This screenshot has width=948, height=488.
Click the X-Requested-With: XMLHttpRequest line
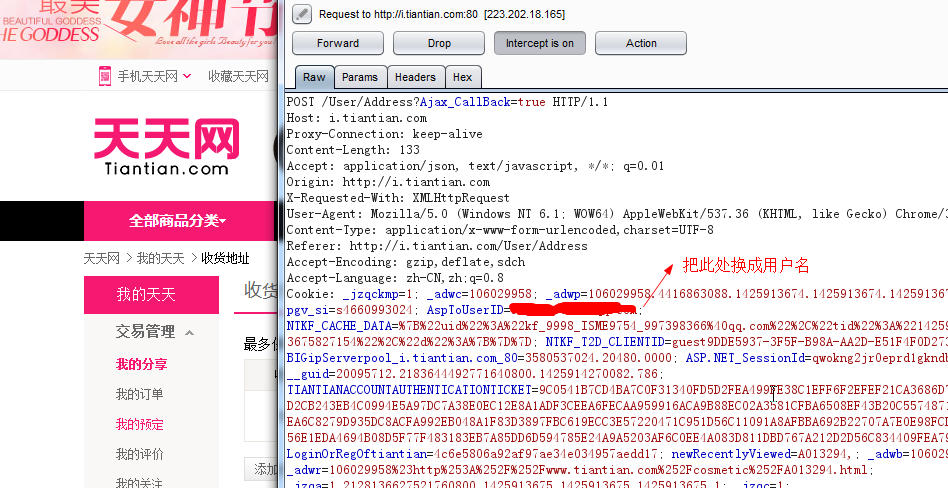point(398,198)
